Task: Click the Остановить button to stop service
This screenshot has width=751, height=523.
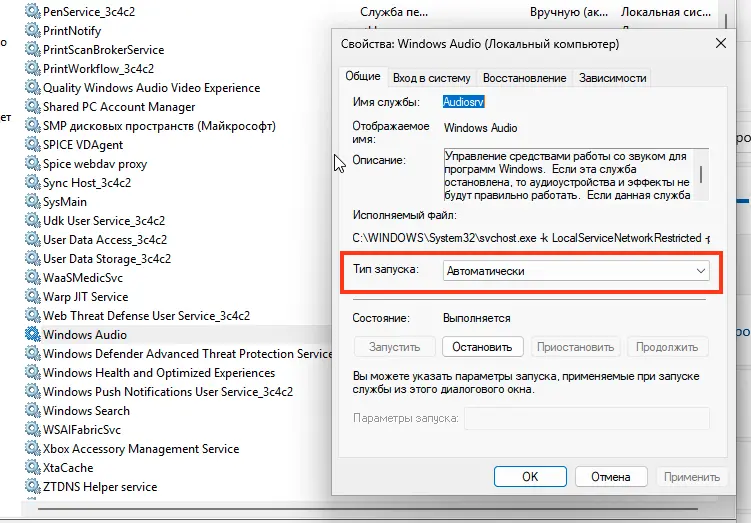Action: pyautogui.click(x=482, y=347)
